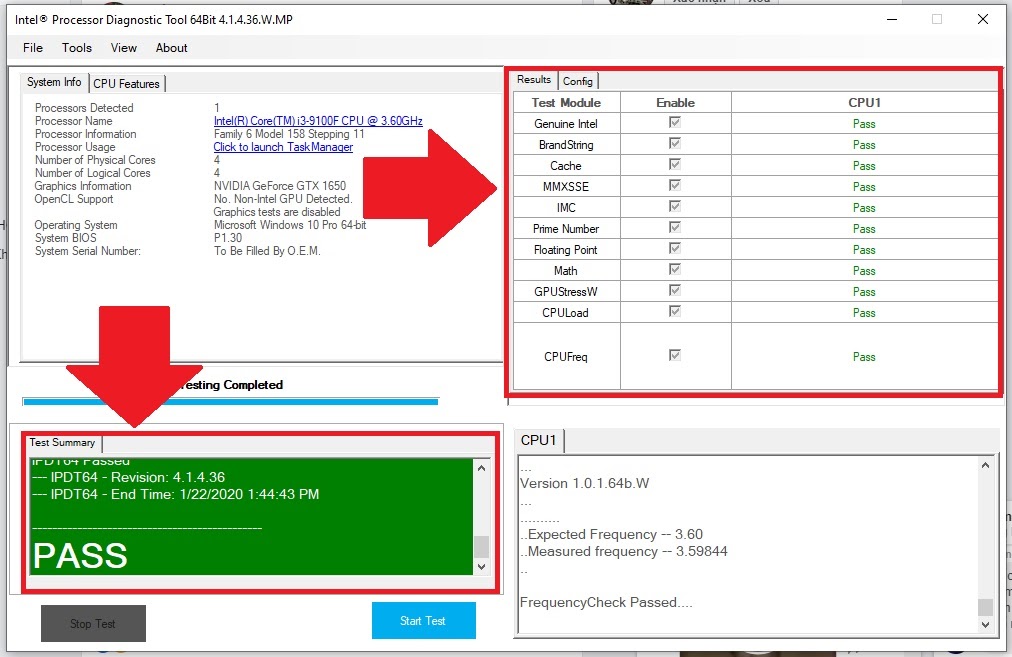Switch to the System Info tab
The width and height of the screenshot is (1012, 657).
click(54, 82)
